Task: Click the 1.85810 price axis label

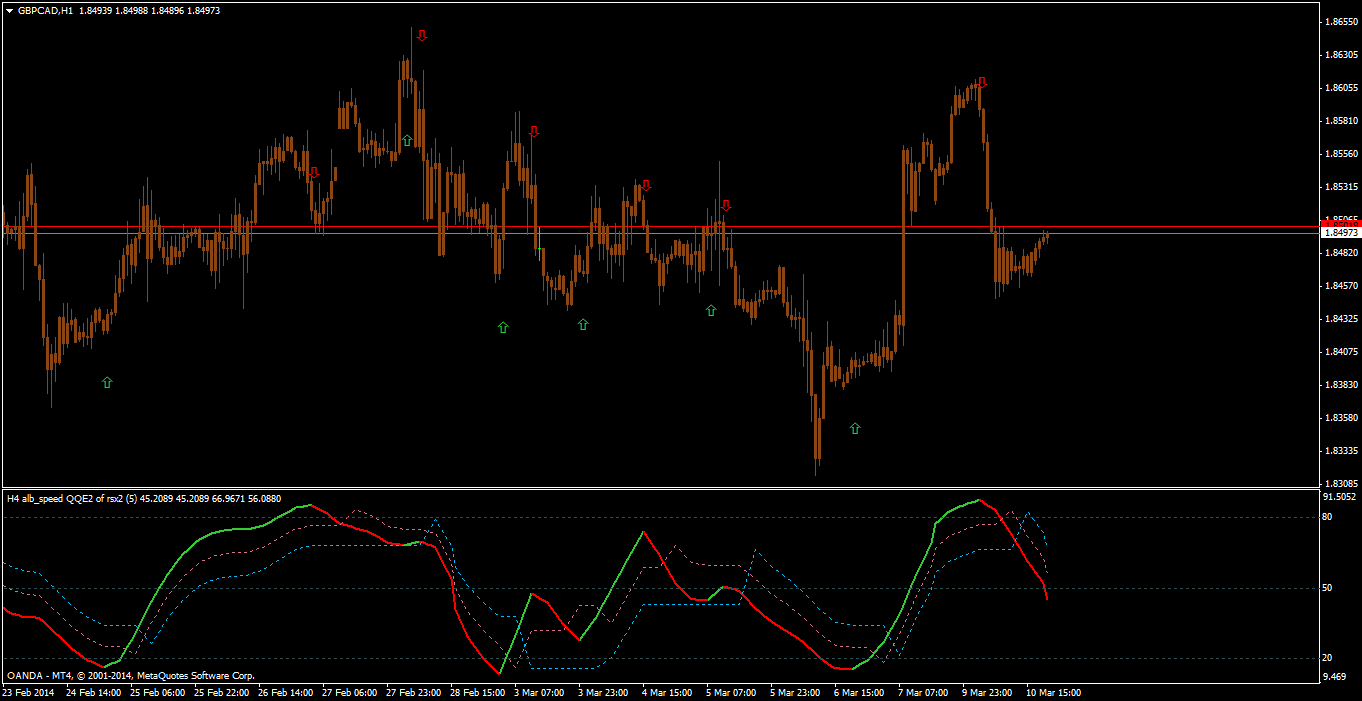Action: pyautogui.click(x=1339, y=121)
